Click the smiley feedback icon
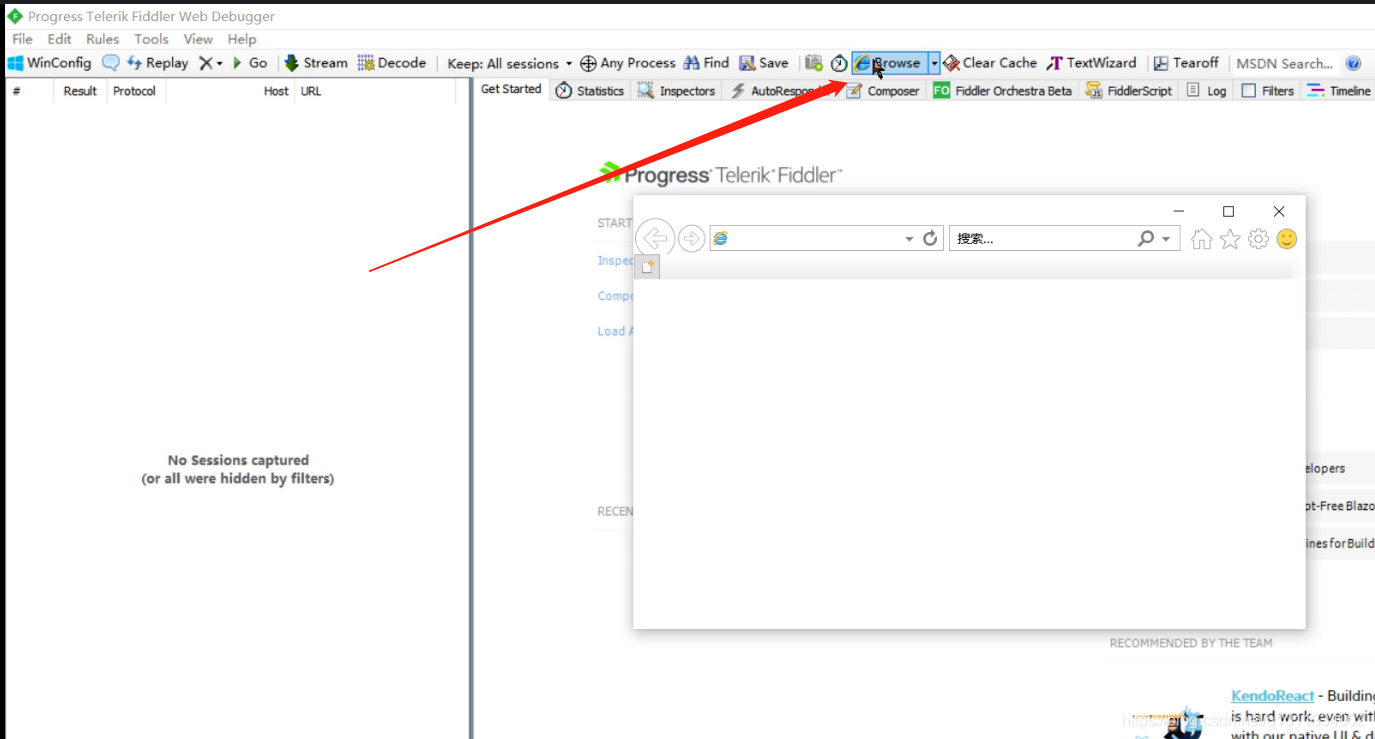1375x739 pixels. (1287, 239)
